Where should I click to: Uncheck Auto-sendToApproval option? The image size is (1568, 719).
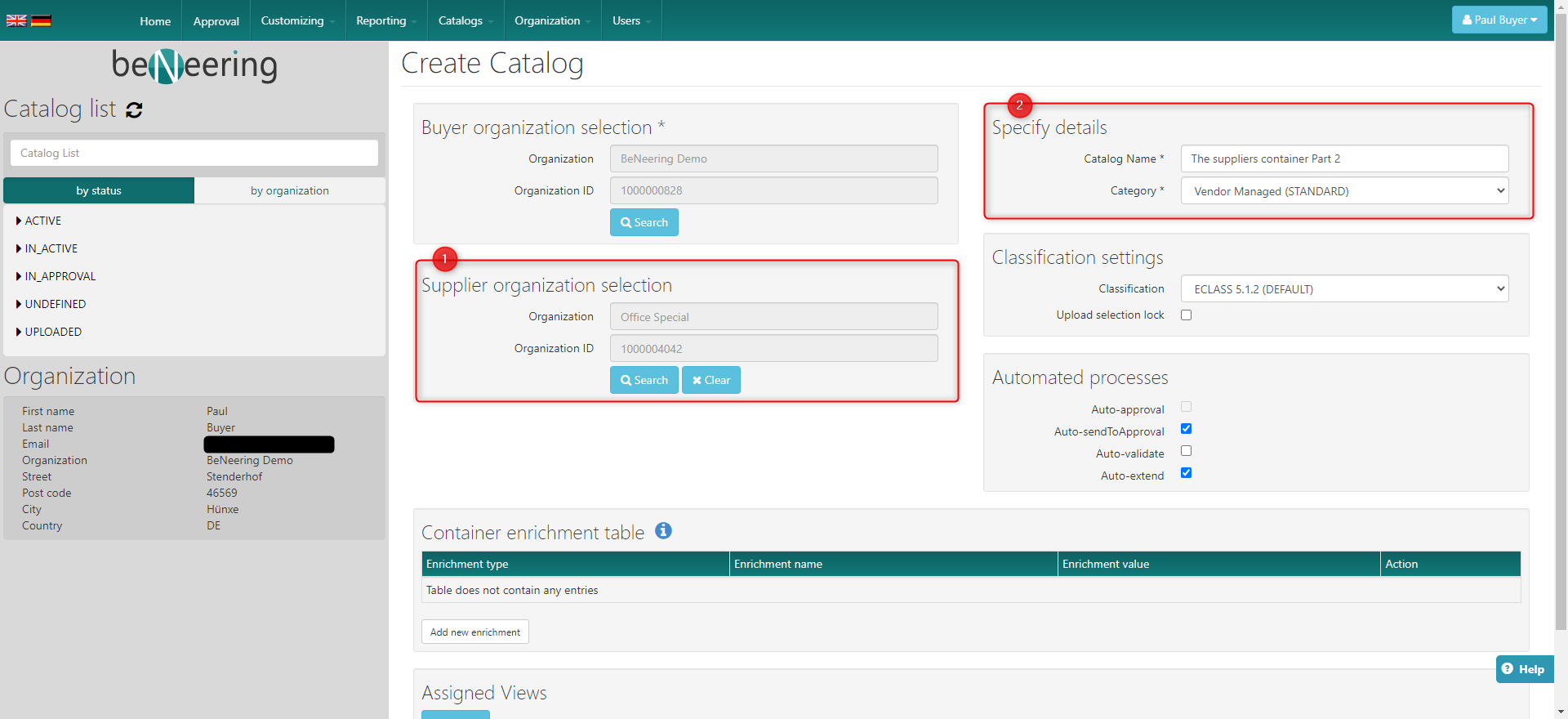pos(1186,429)
